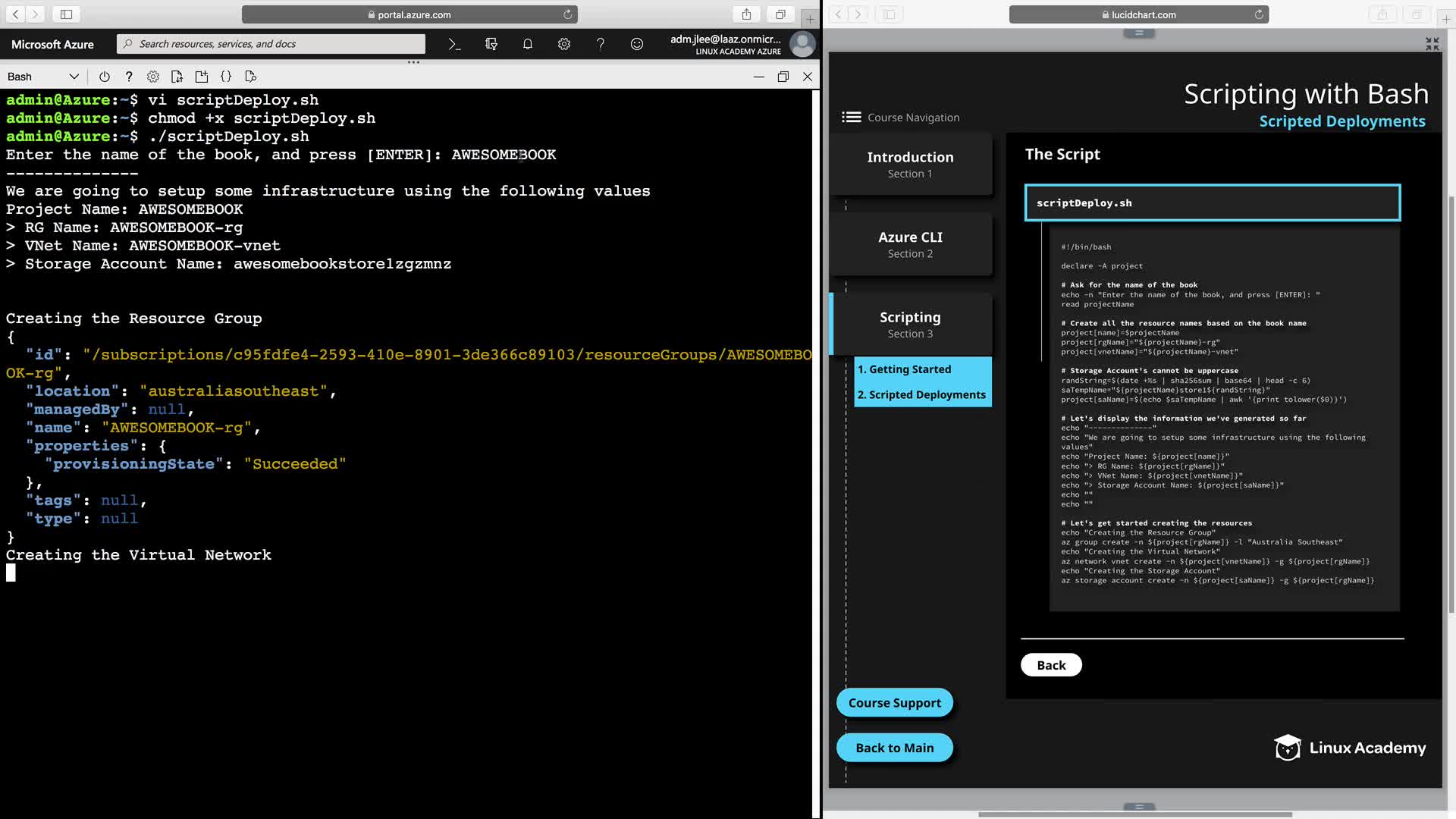Click the upload/download files icon in the Cloud Shell toolbar

177,77
